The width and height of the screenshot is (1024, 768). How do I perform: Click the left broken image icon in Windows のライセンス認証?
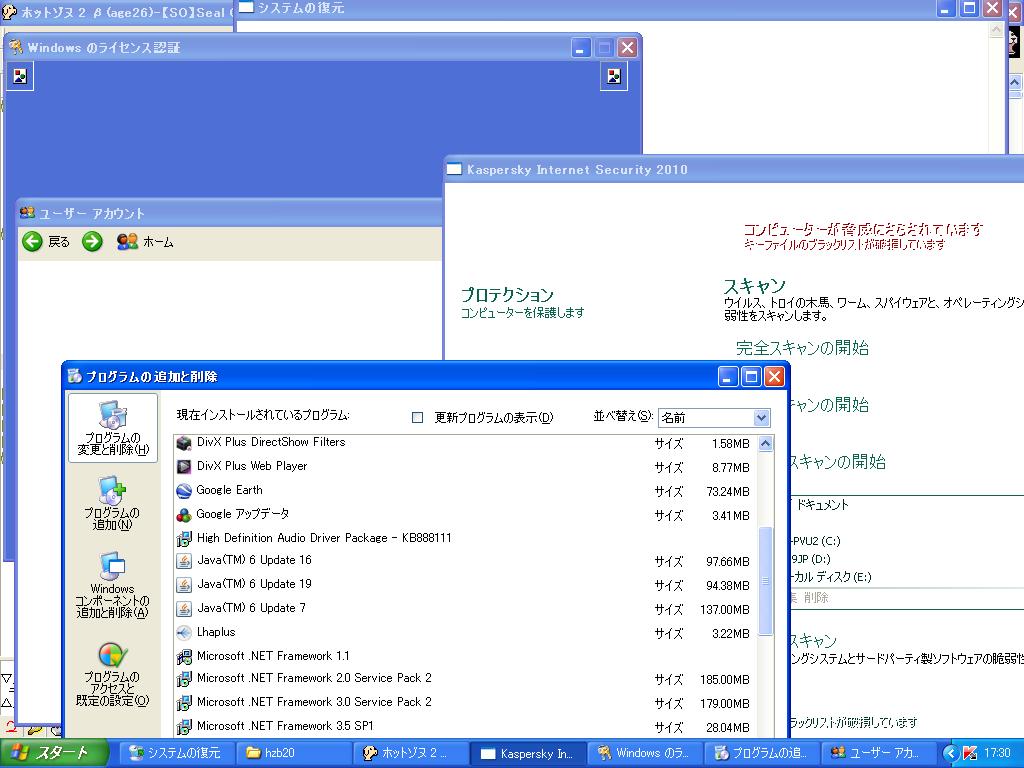(20, 76)
